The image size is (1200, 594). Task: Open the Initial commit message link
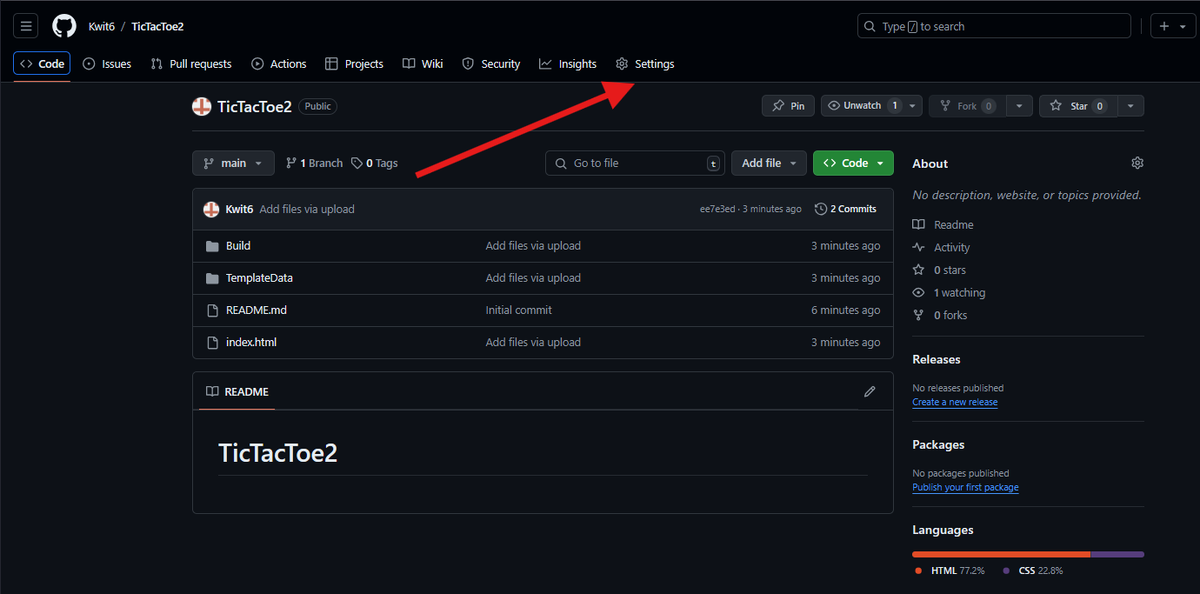(x=518, y=310)
